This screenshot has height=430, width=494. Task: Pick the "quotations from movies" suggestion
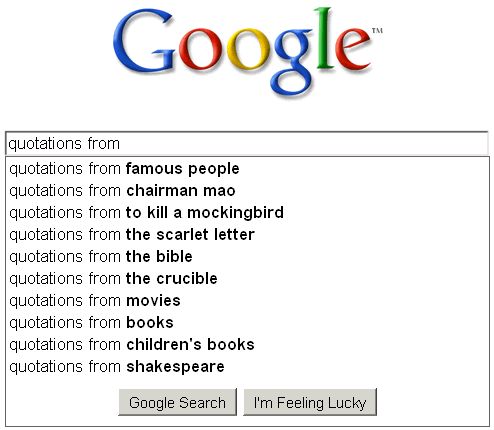[x=247, y=301]
